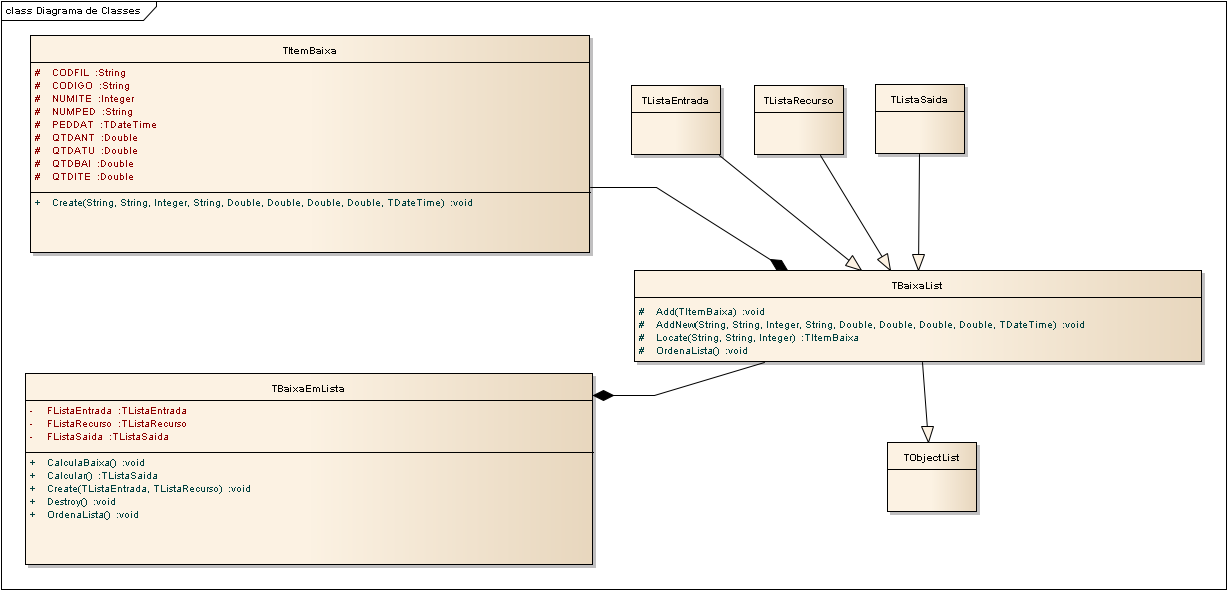1227x590 pixels.
Task: Select the QTDANT :Double attribute
Action: pos(95,138)
